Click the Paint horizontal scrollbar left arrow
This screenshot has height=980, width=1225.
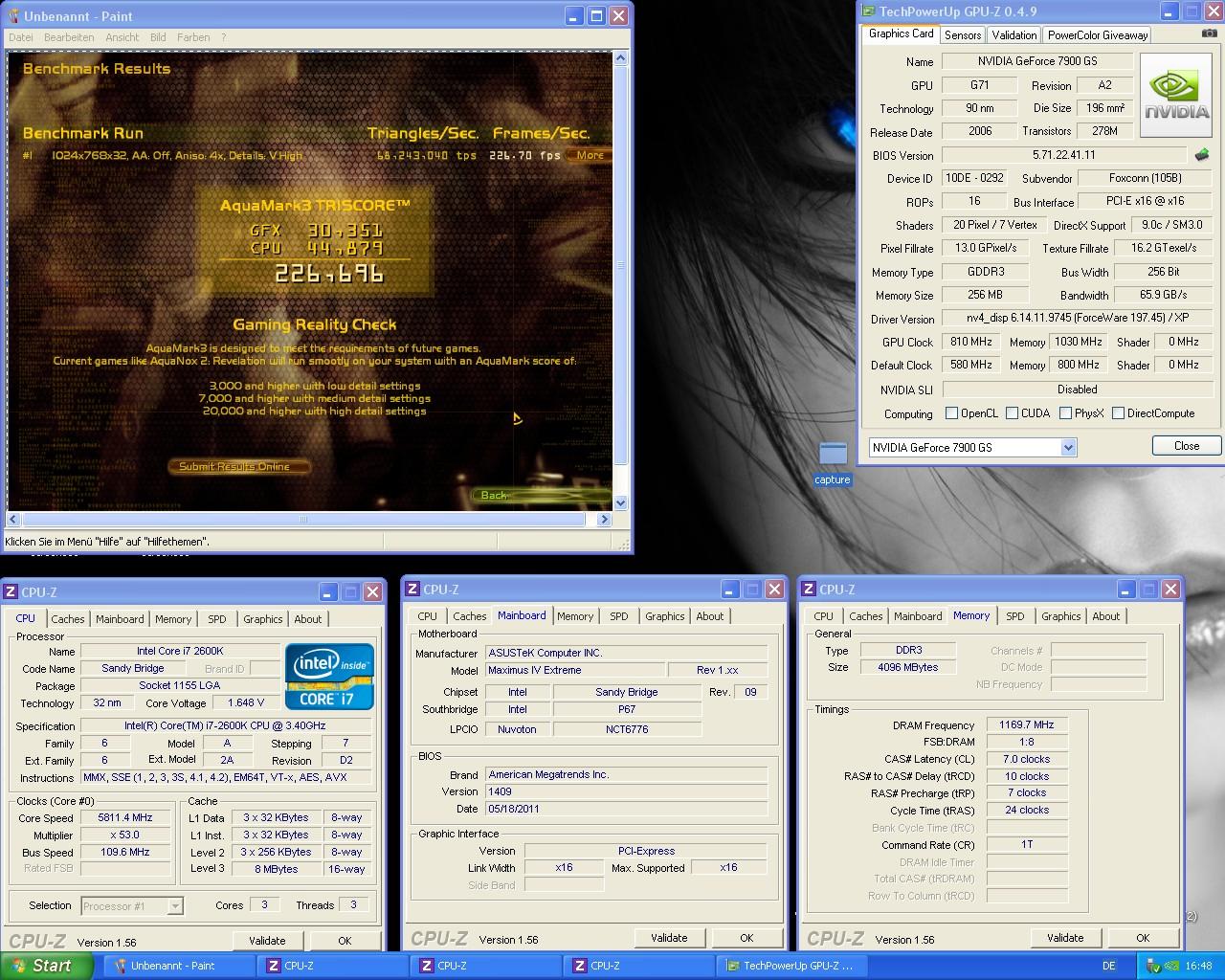(x=14, y=520)
